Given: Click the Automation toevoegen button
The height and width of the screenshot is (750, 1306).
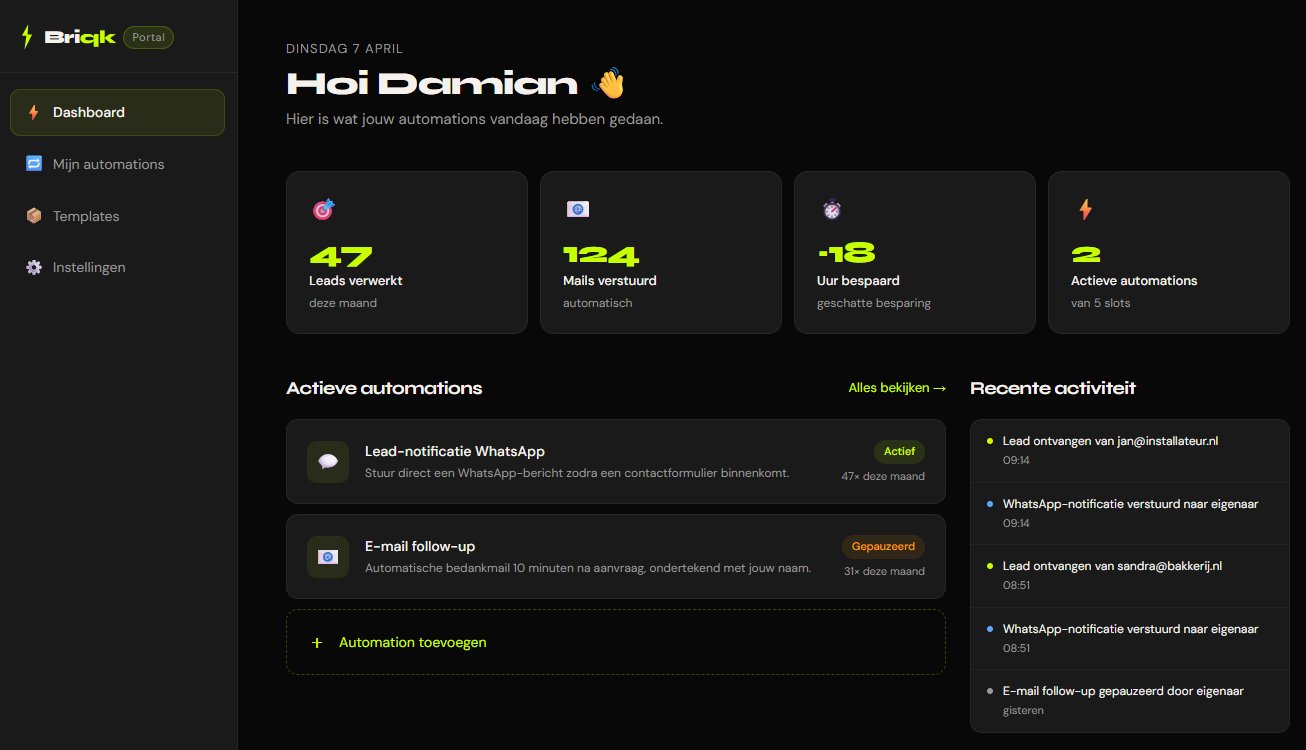Looking at the screenshot, I should click(615, 642).
